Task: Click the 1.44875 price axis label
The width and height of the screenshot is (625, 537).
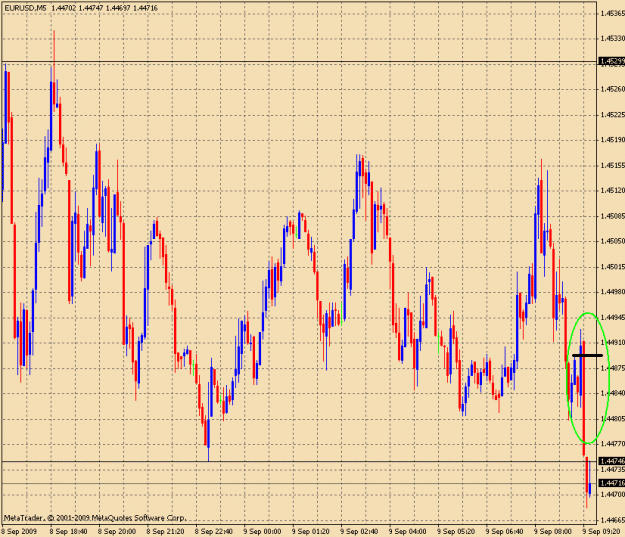Action: click(x=613, y=368)
